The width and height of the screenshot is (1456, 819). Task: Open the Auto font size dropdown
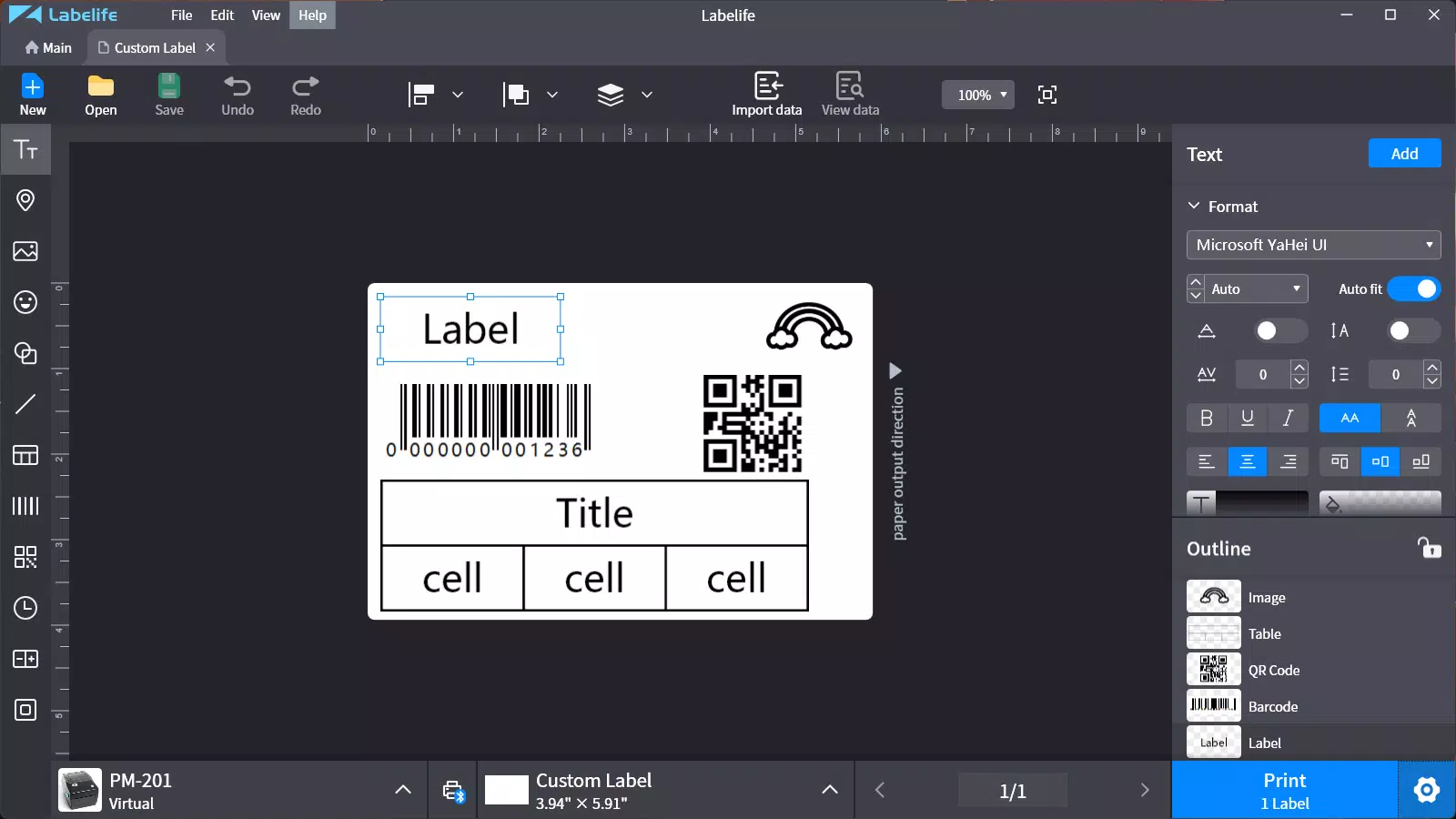[x=1257, y=288]
